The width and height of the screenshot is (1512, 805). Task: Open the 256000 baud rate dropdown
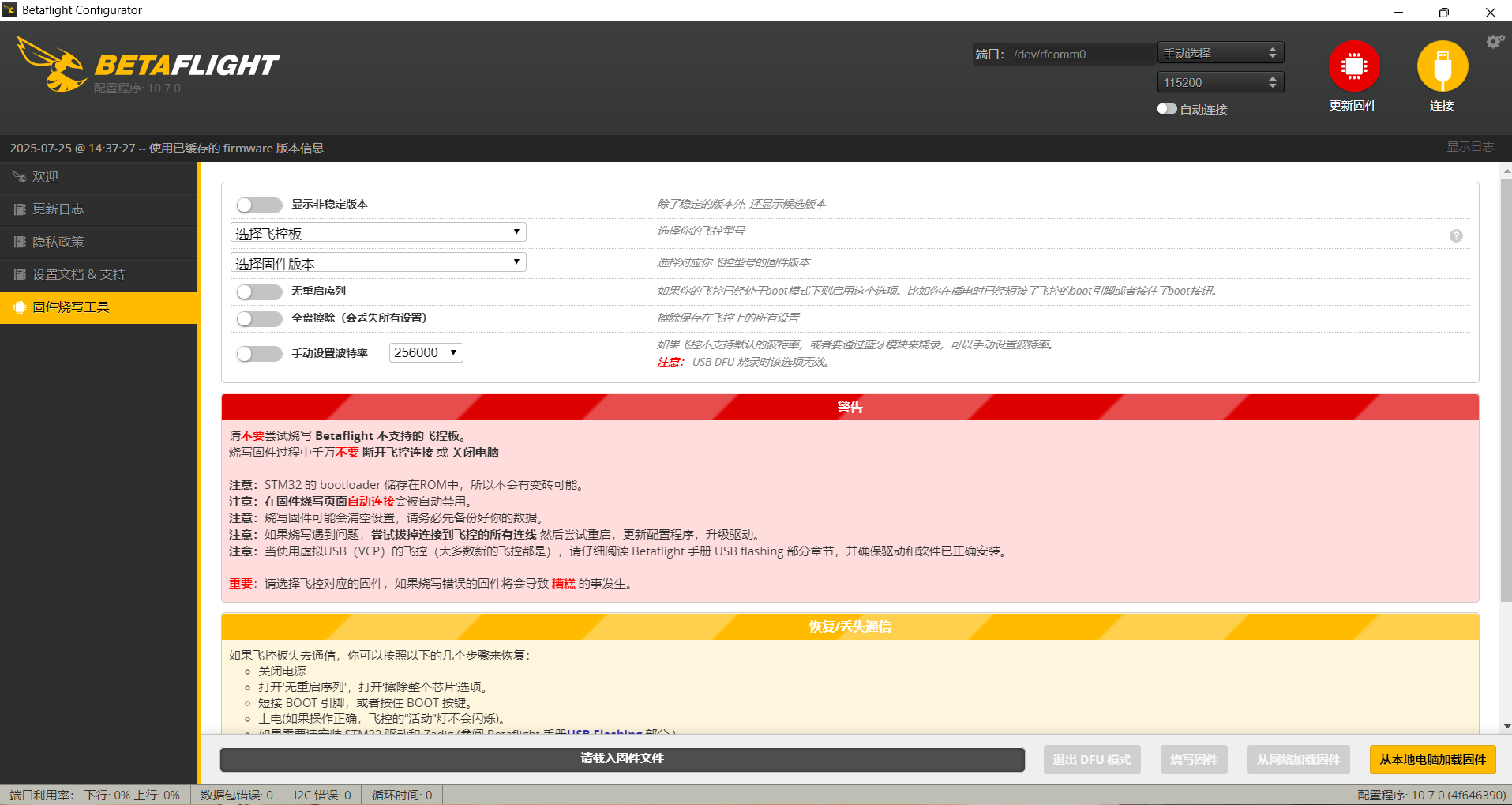tap(426, 352)
